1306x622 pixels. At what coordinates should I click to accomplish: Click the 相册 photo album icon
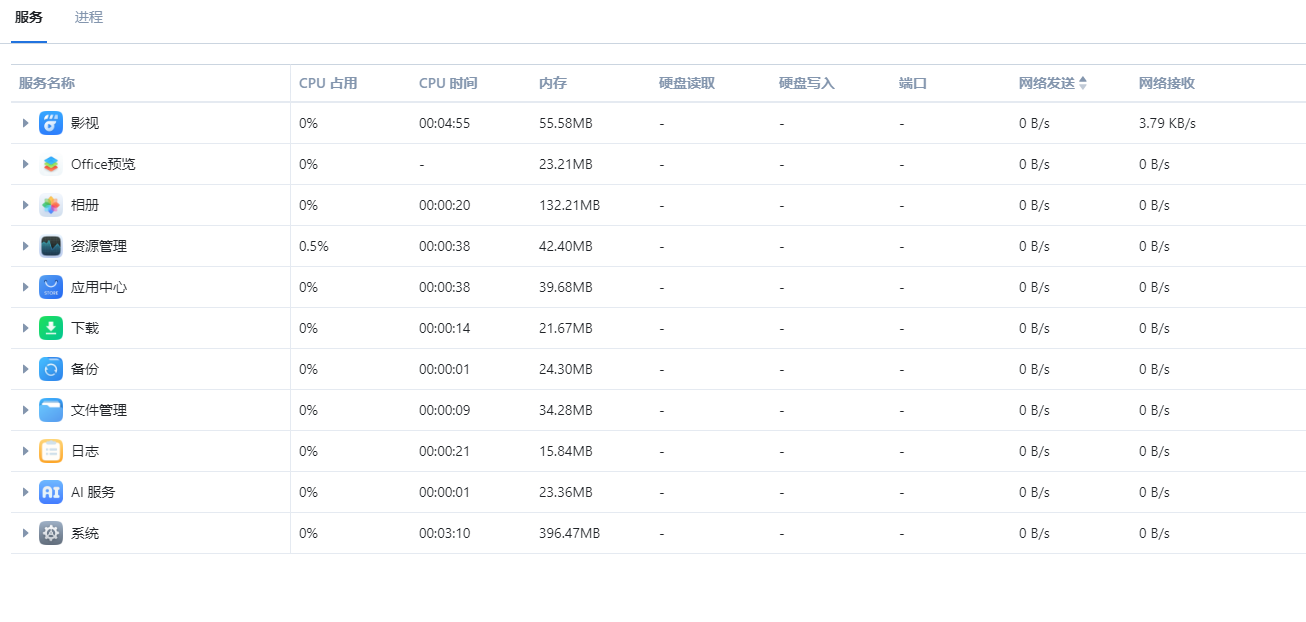point(51,205)
